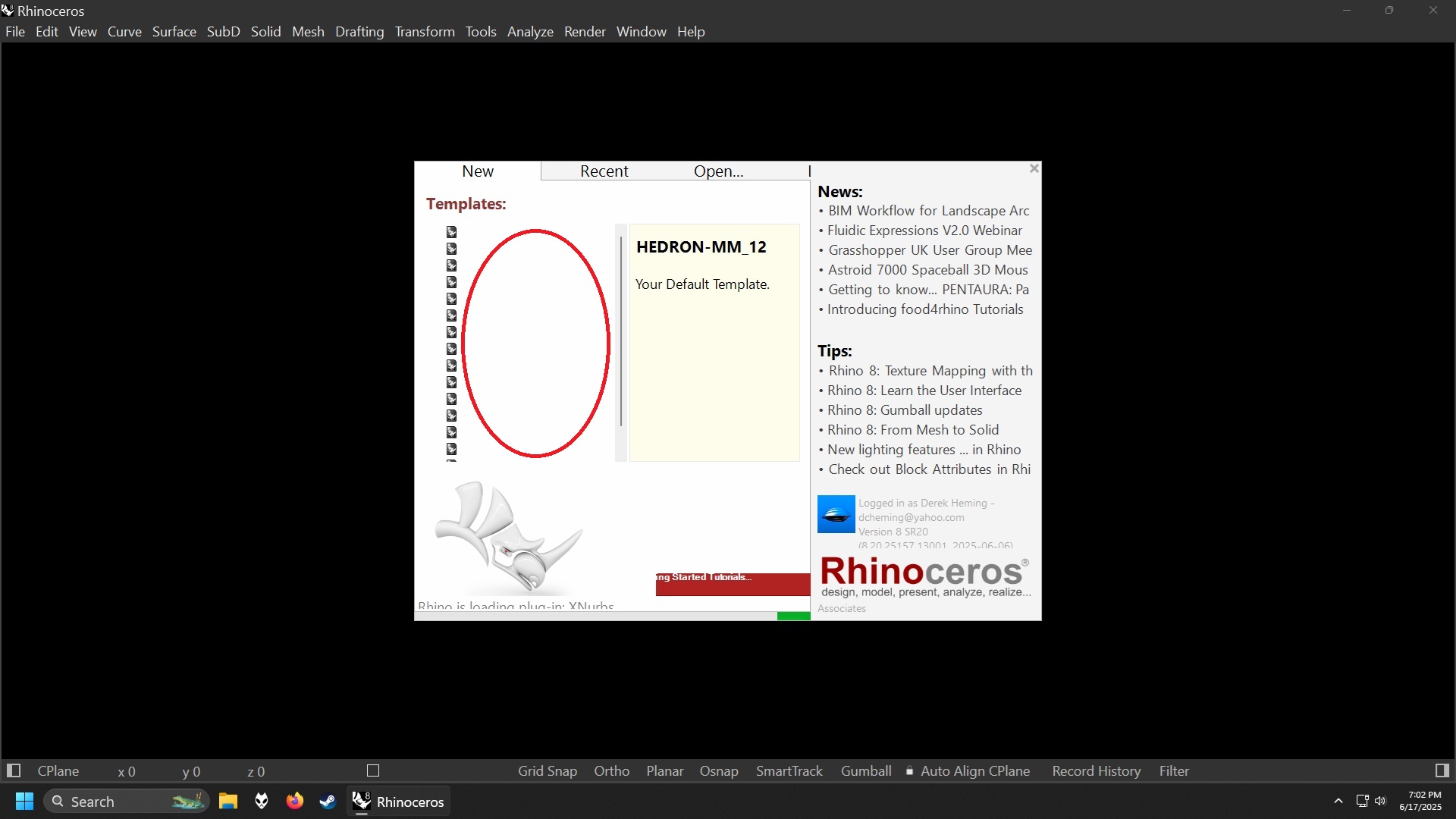Screen dimensions: 1456x819
Task: Toggle SmartTrack
Action: [x=789, y=771]
